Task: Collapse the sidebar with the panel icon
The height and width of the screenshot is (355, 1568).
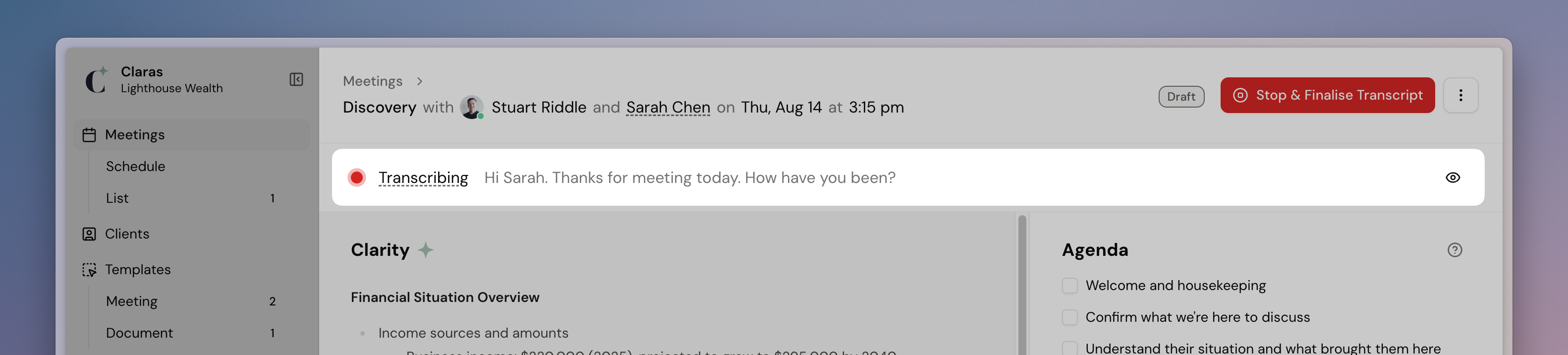Action: 296,80
